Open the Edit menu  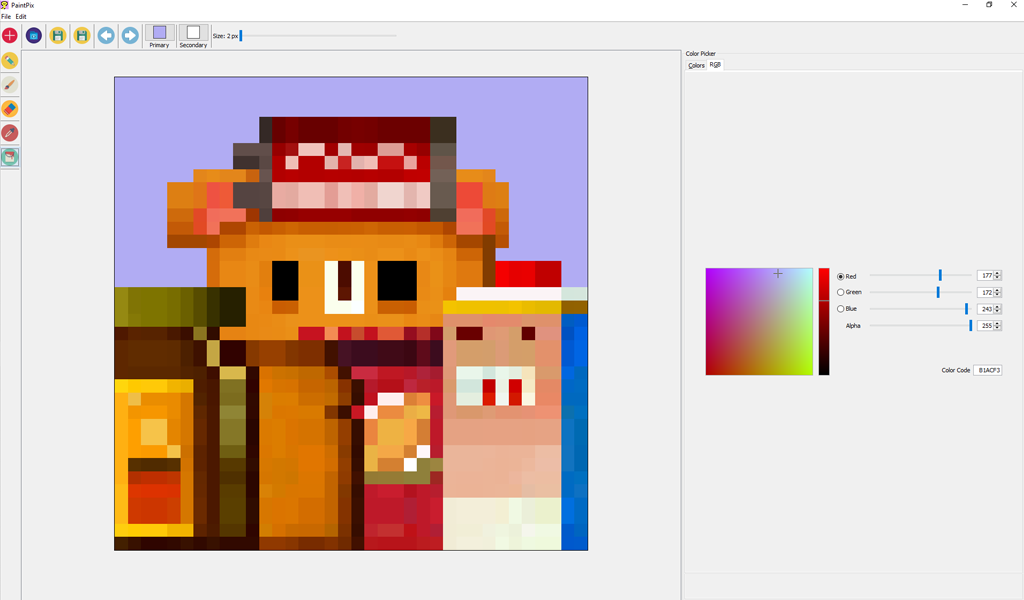[x=21, y=16]
